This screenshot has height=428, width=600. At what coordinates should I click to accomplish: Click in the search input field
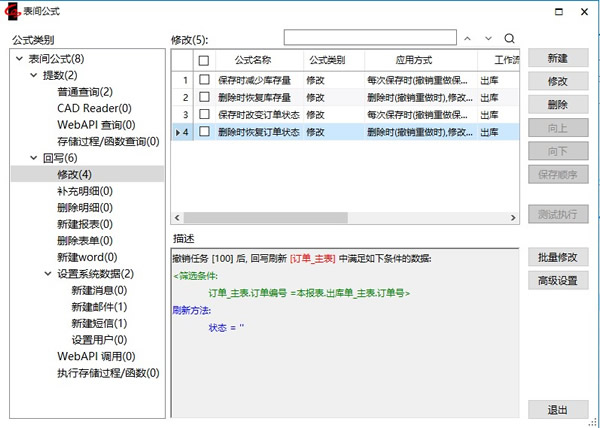(368, 39)
